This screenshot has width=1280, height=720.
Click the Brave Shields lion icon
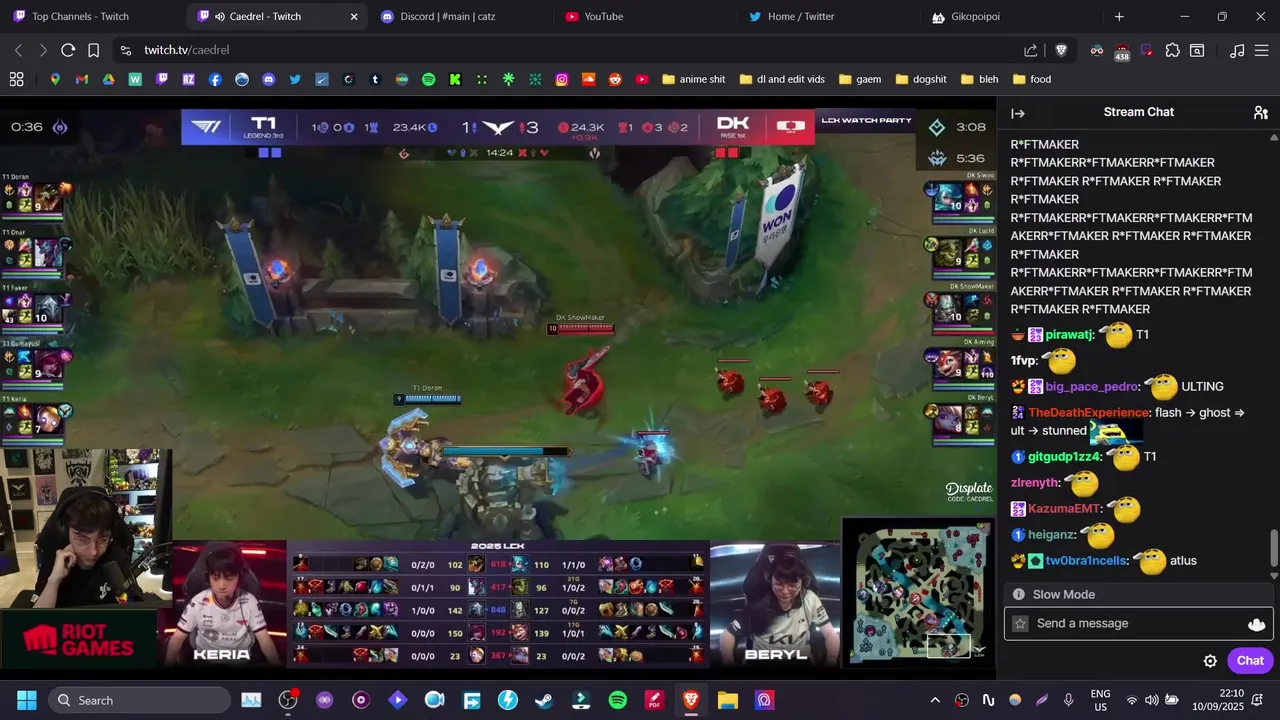tap(1061, 50)
